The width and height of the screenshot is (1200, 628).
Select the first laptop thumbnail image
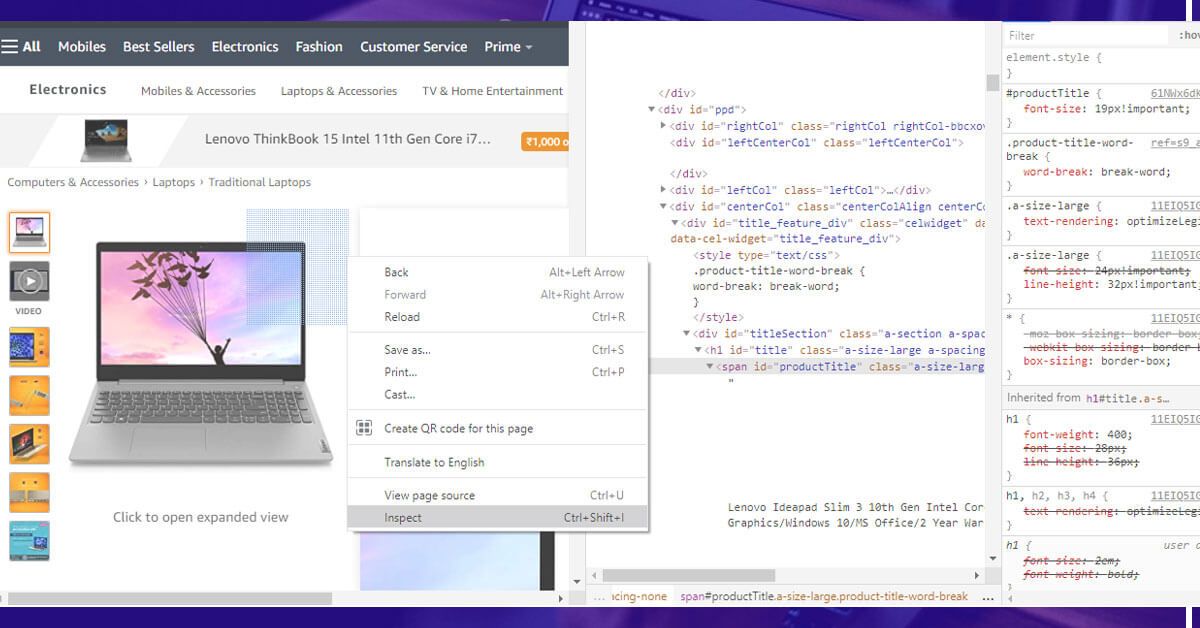[29, 232]
